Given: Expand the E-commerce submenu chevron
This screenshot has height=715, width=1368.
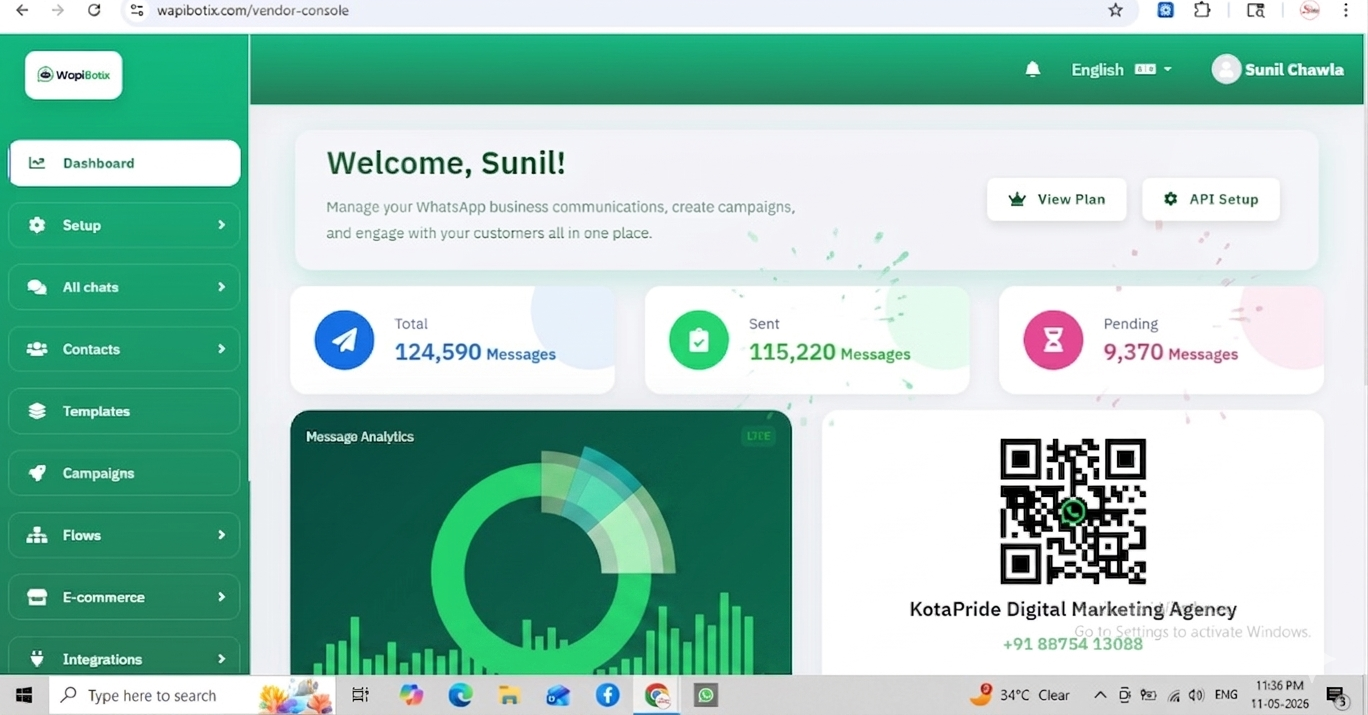Looking at the screenshot, I should tap(222, 597).
